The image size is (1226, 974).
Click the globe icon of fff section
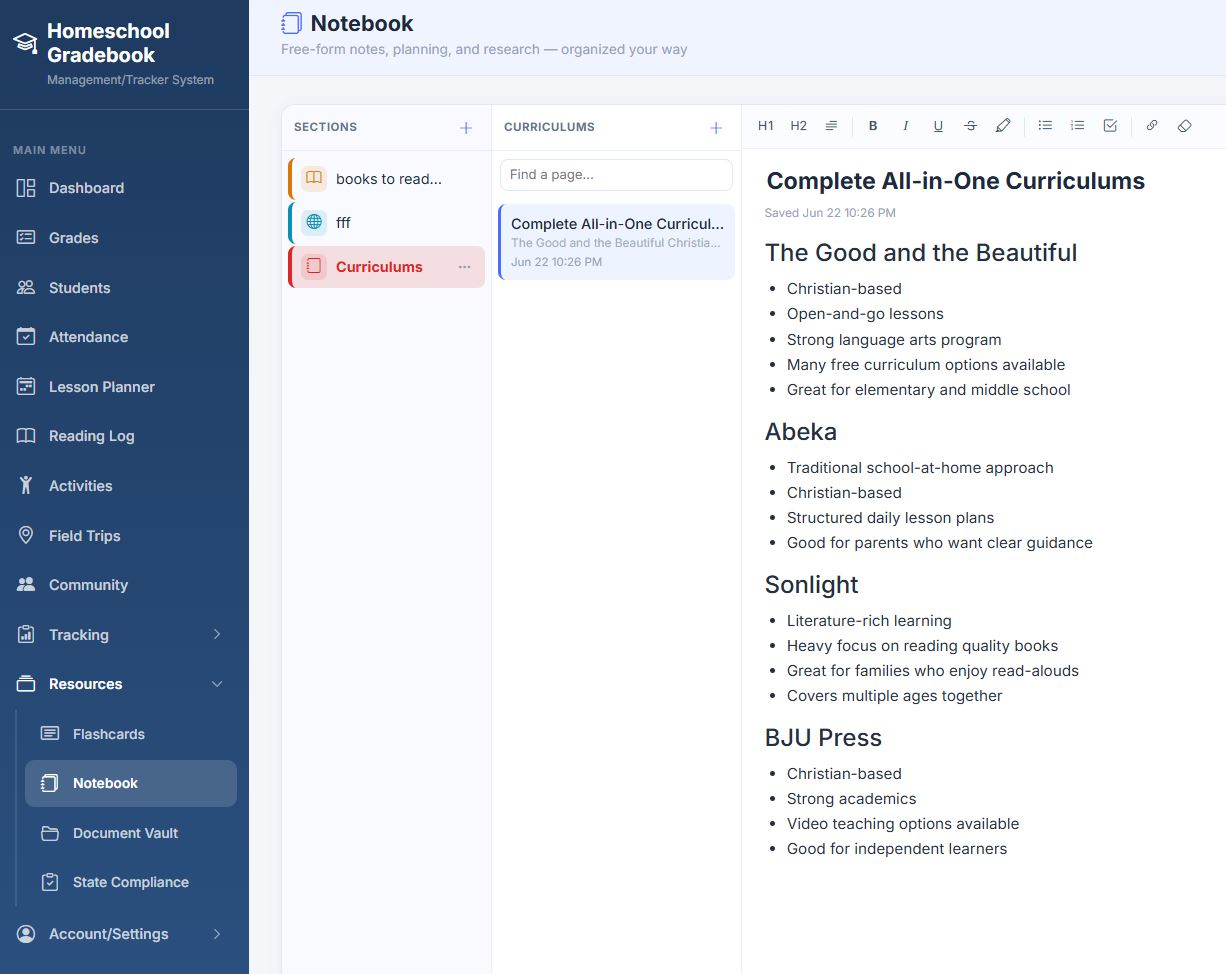(314, 223)
